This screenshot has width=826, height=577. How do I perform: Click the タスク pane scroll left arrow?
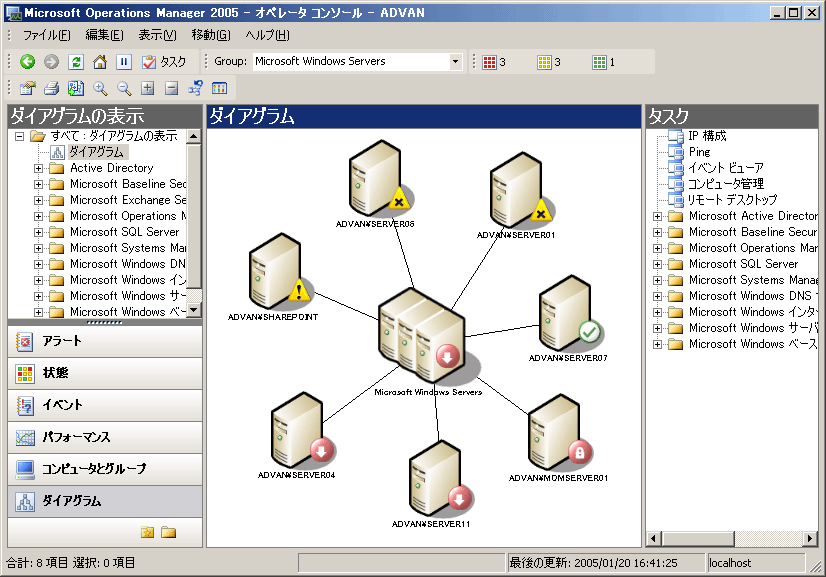[x=654, y=539]
